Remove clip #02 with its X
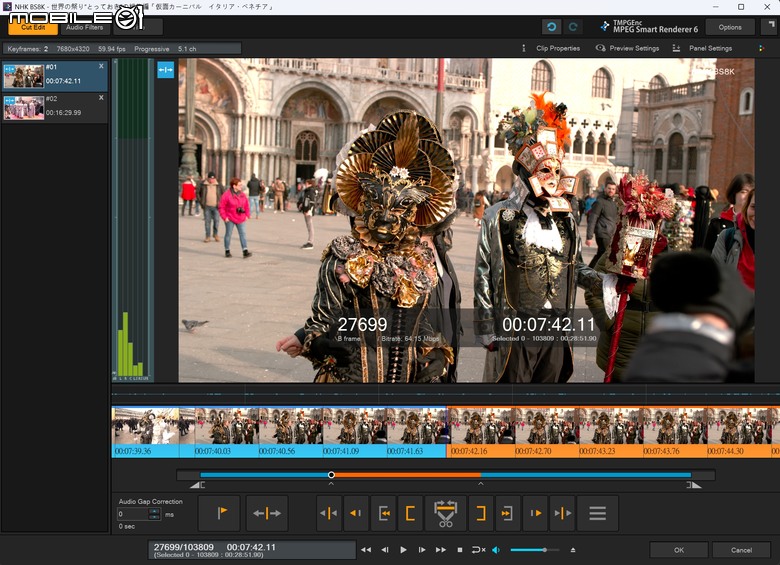 (101, 98)
